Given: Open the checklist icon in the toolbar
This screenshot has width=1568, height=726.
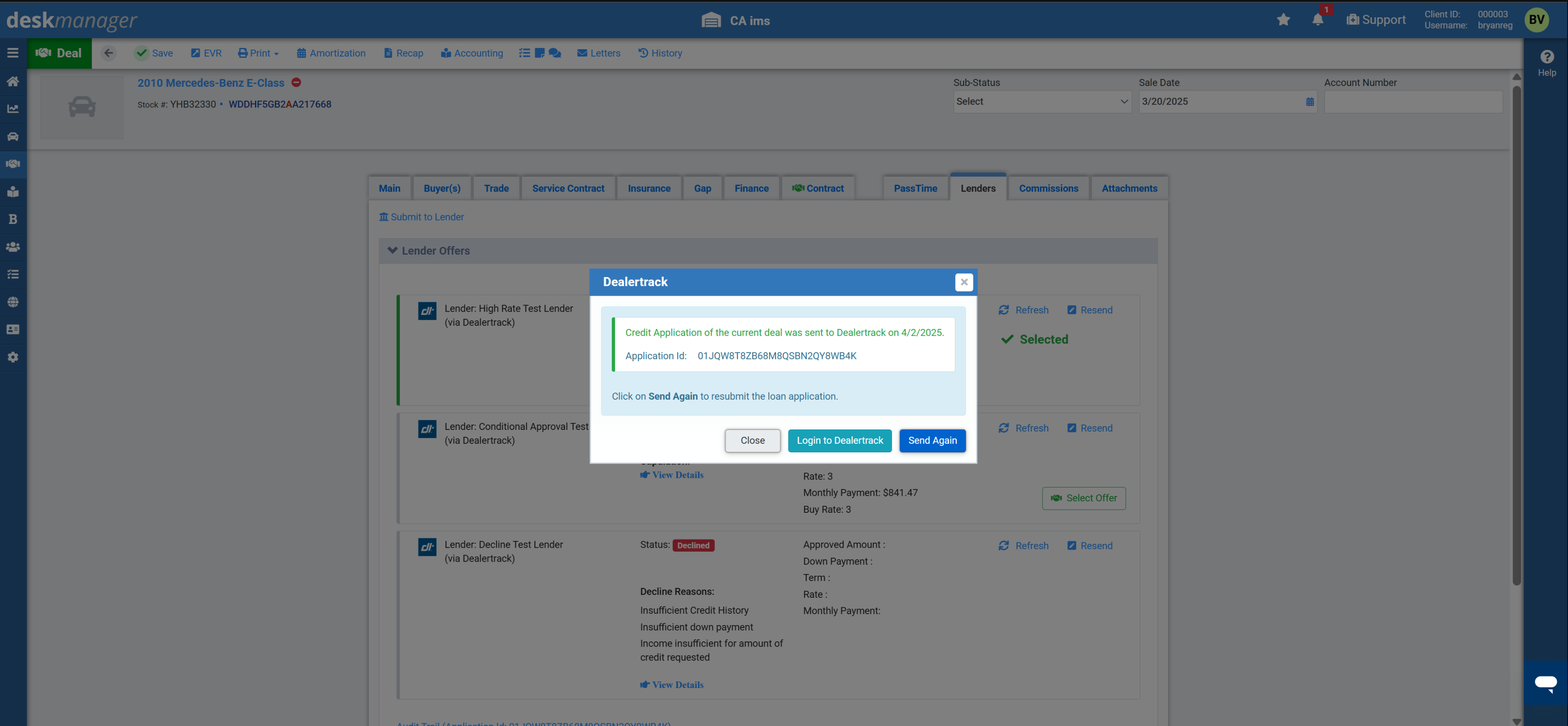Looking at the screenshot, I should pos(524,53).
